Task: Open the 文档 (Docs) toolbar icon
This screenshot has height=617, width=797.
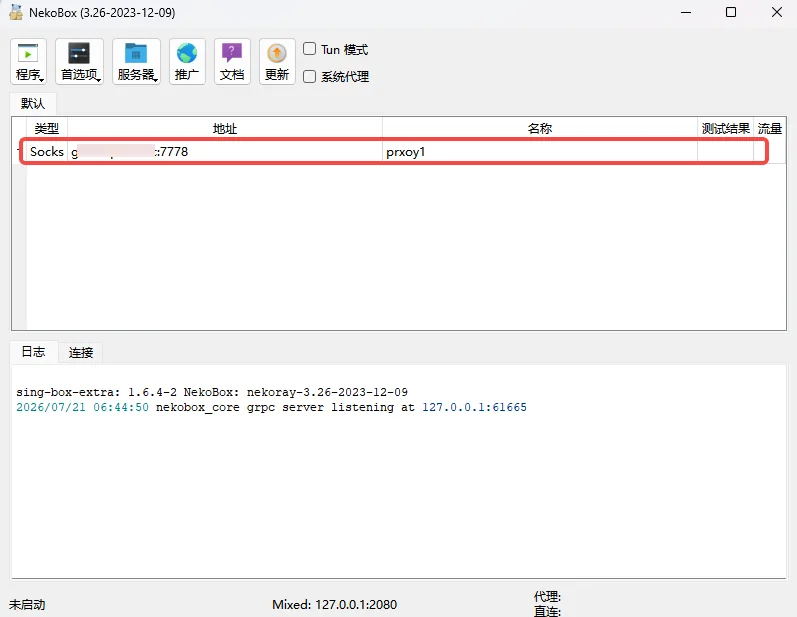Action: coord(232,61)
